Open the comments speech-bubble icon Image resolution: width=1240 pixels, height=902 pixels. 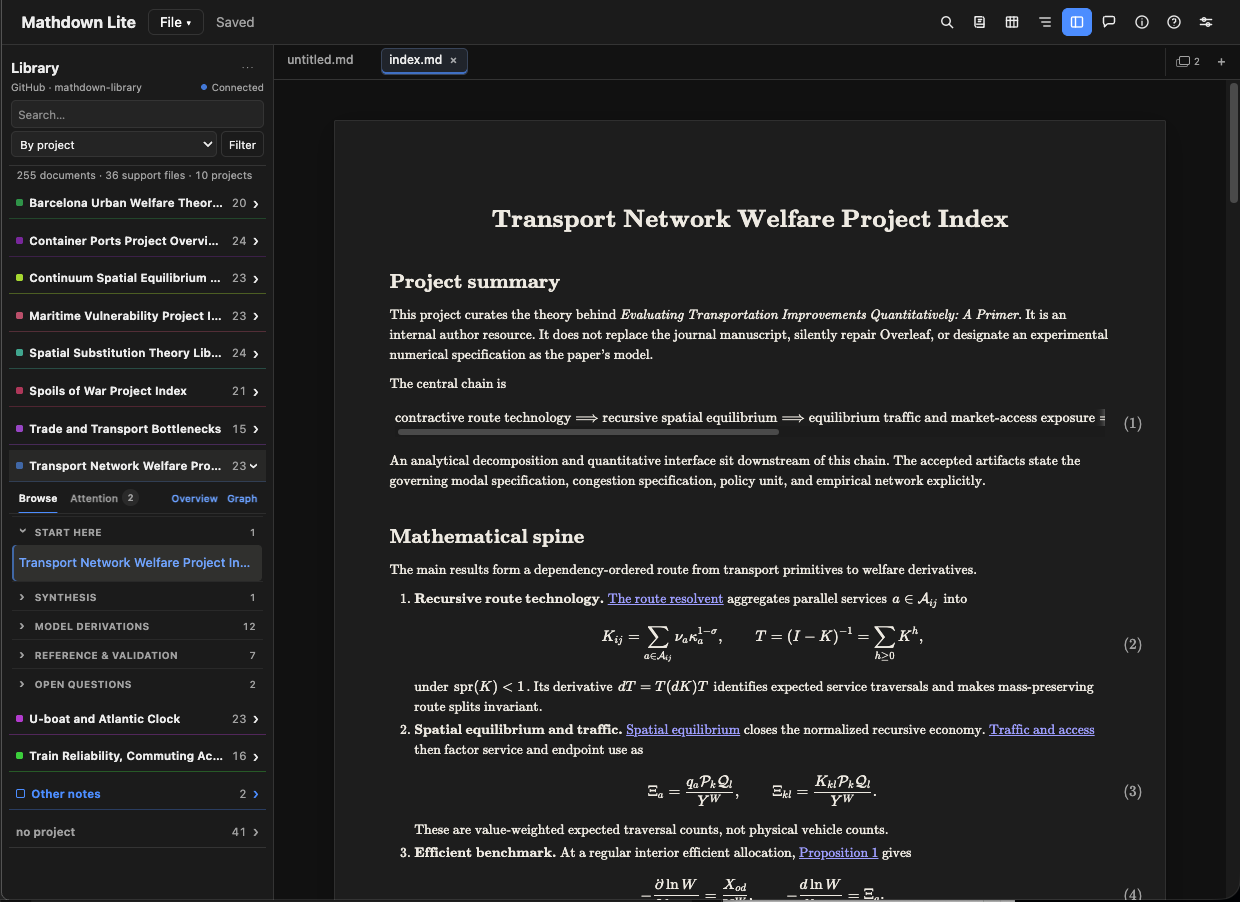1109,22
